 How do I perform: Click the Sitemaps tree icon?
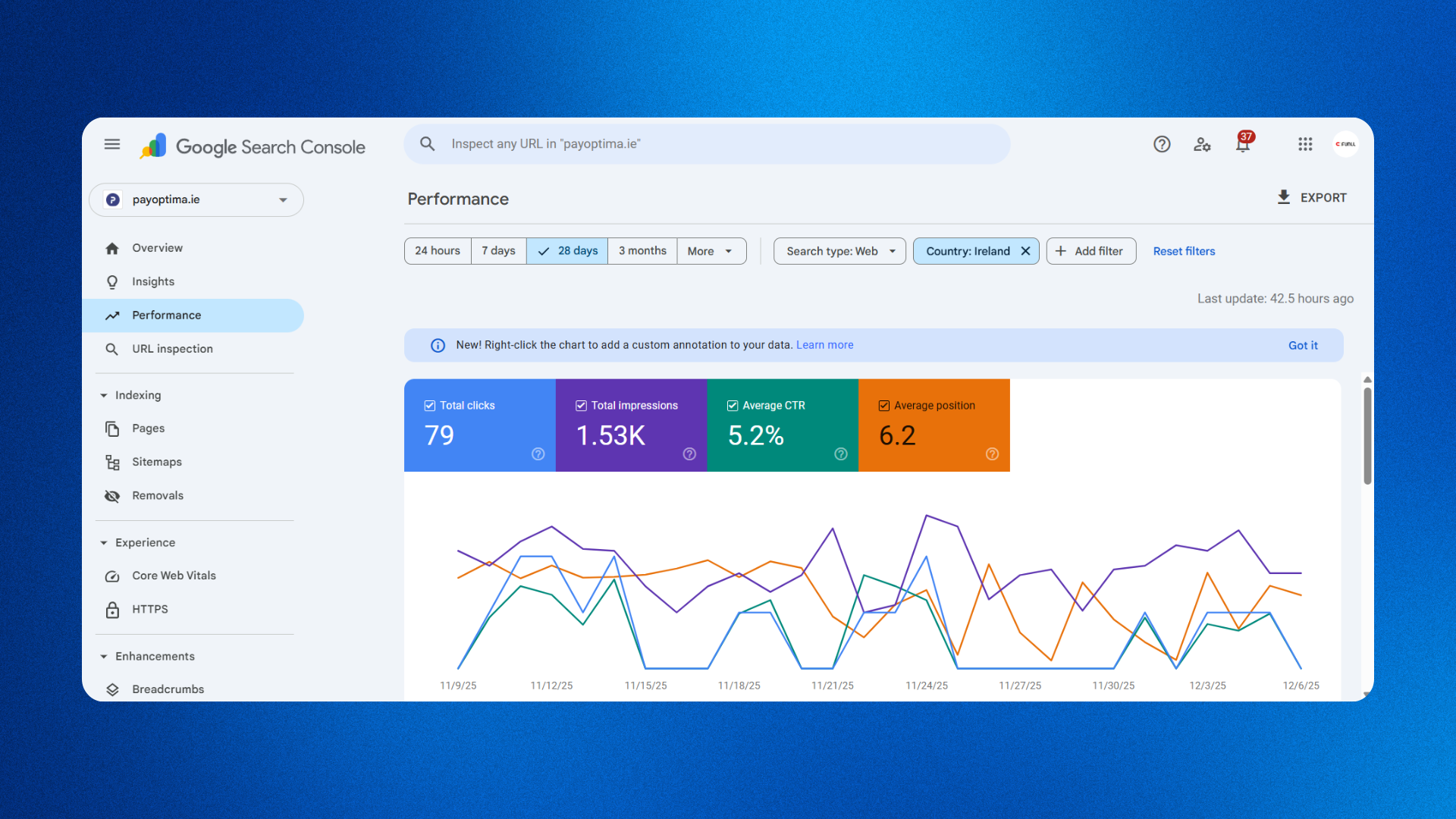[112, 463]
